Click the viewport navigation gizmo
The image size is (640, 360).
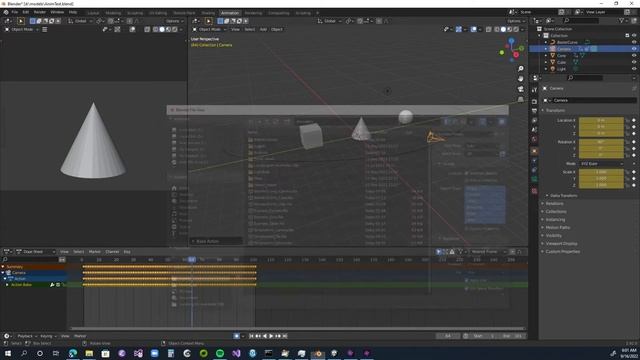click(x=511, y=49)
